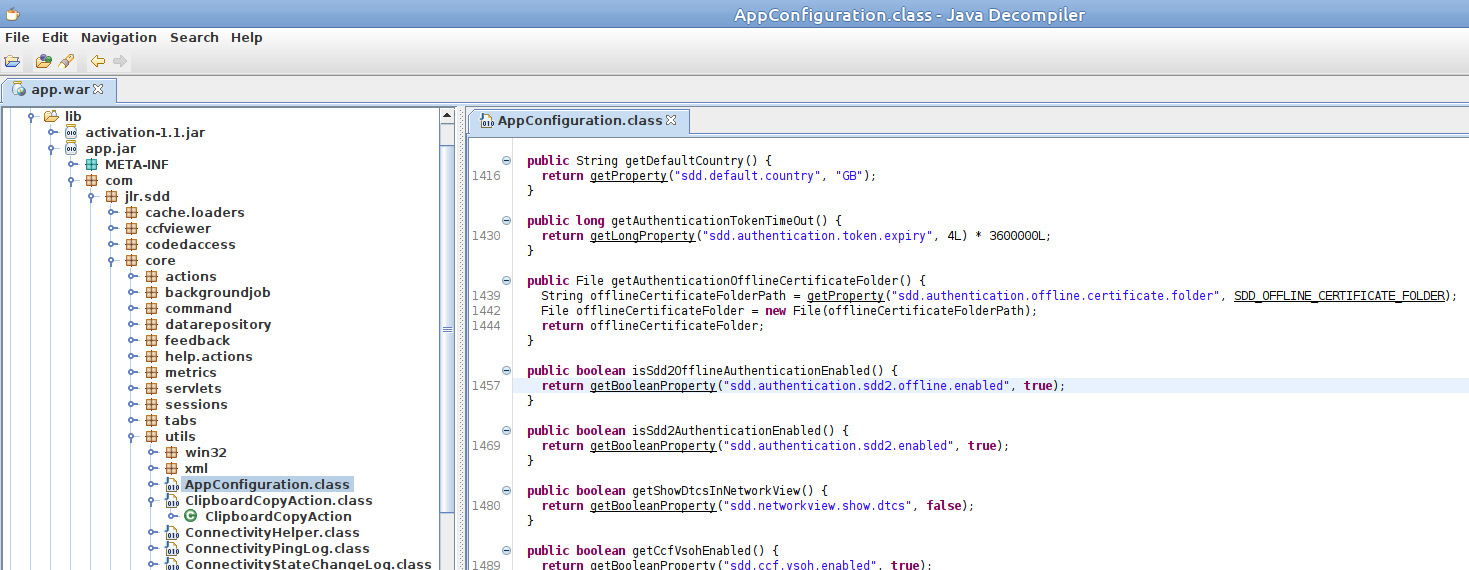Viewport: 1469px width, 570px height.
Task: Collapse the app.jar node
Action: [x=51, y=148]
